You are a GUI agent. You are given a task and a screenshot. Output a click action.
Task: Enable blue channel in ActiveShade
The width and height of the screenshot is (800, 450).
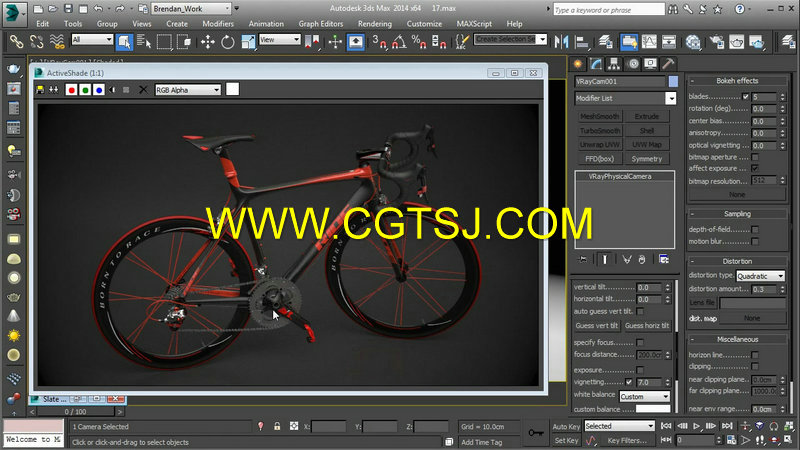99,90
